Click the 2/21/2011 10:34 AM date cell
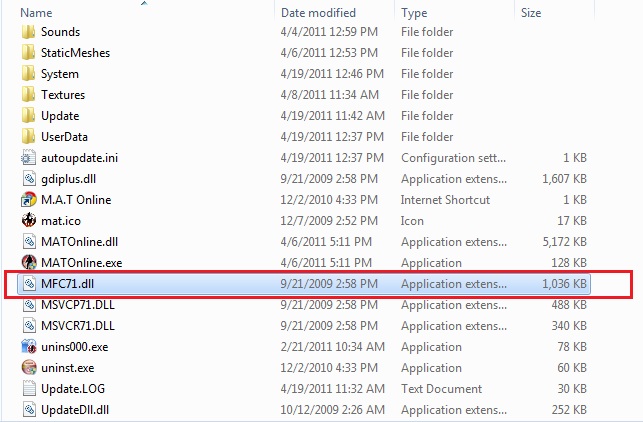 click(333, 347)
